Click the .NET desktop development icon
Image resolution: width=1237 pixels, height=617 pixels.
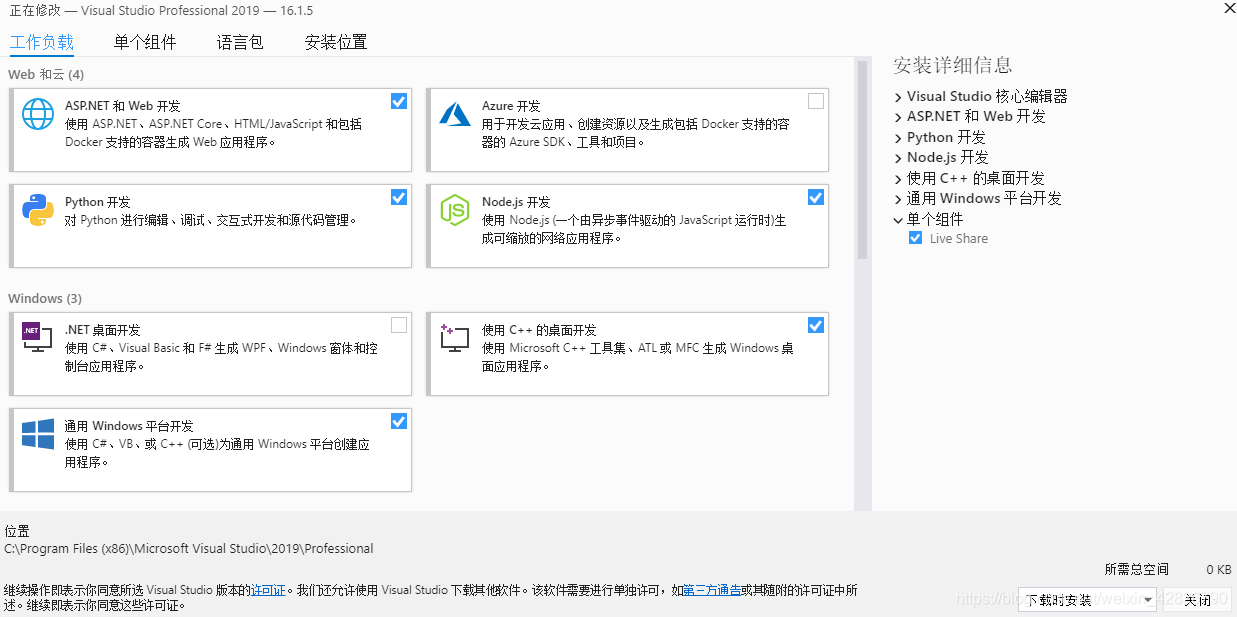(37, 337)
